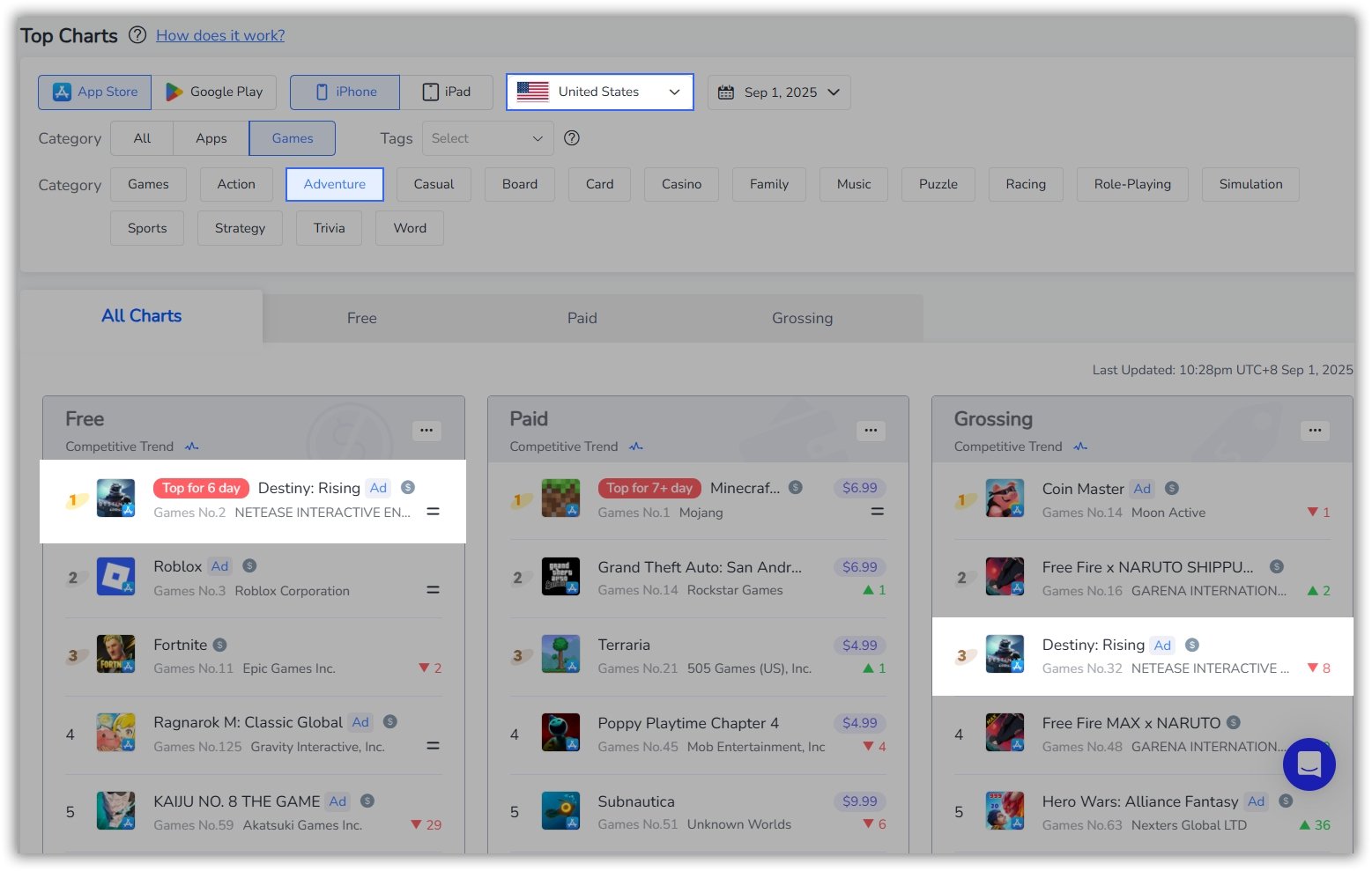Open the 'How does it work?' link
This screenshot has width=1372, height=871.
pos(220,35)
